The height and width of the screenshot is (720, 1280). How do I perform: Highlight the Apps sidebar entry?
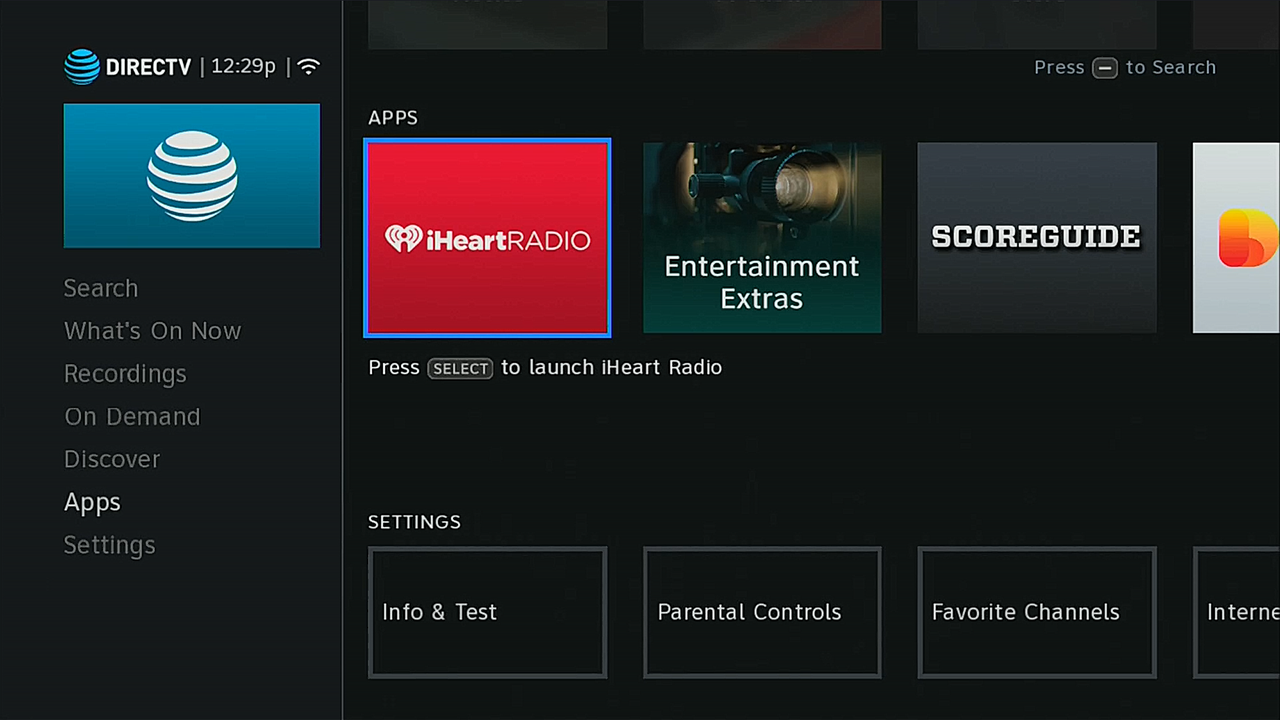pos(92,502)
